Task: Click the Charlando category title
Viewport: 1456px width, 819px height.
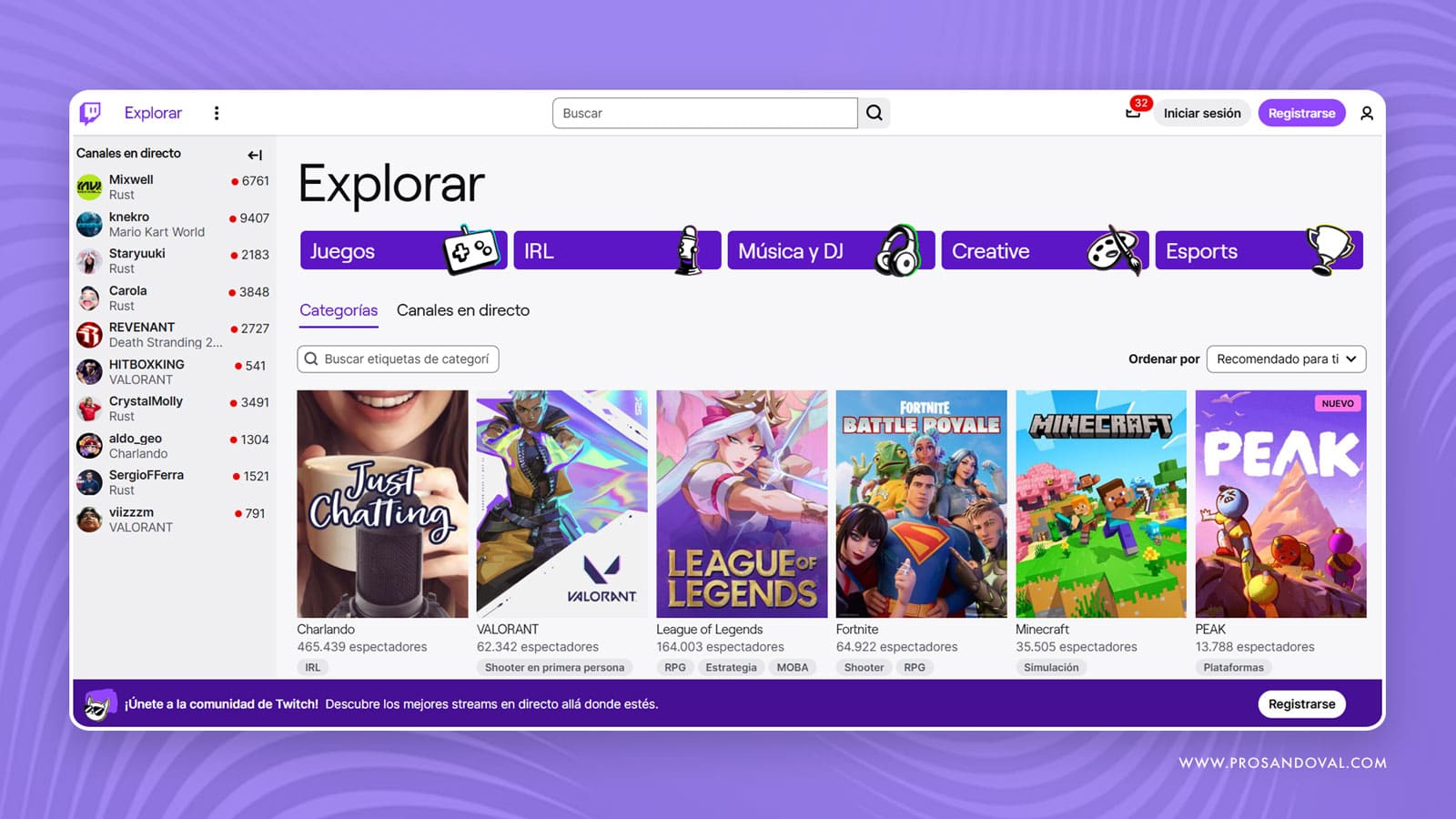Action: pyautogui.click(x=326, y=629)
